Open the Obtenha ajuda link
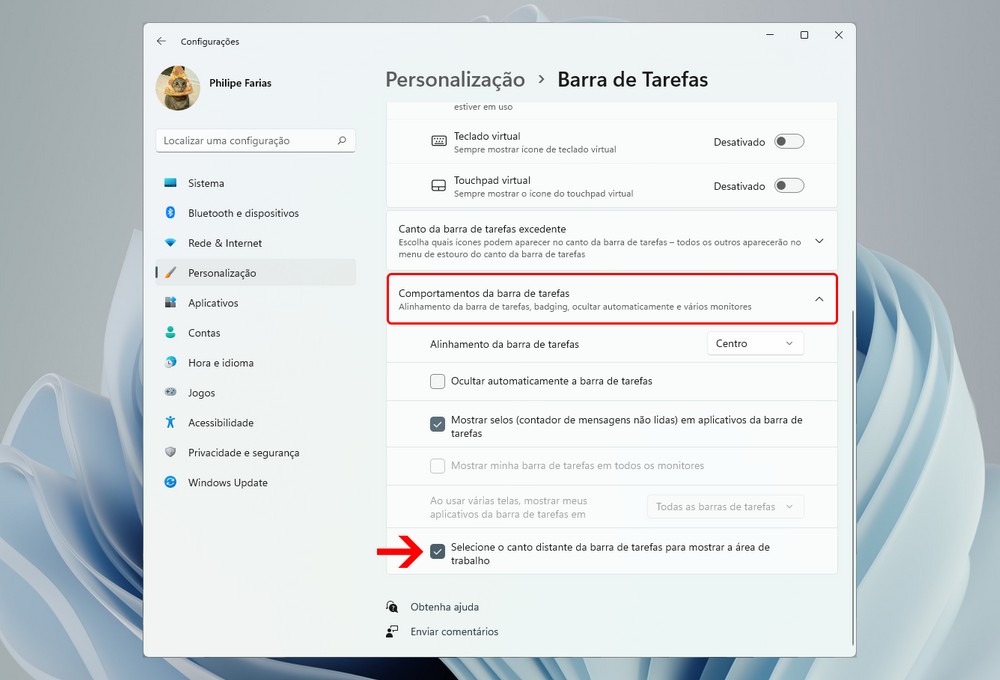Viewport: 1000px width, 680px height. click(x=444, y=607)
